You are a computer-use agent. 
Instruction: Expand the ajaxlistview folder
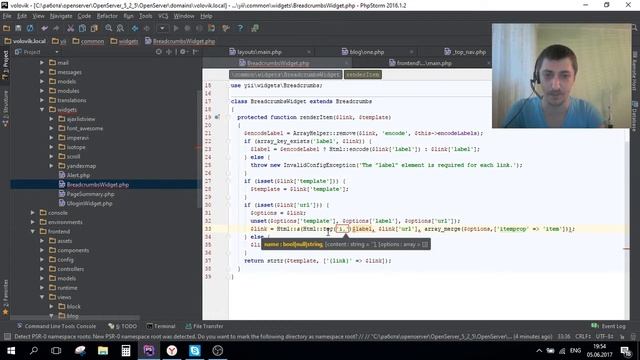[51, 119]
